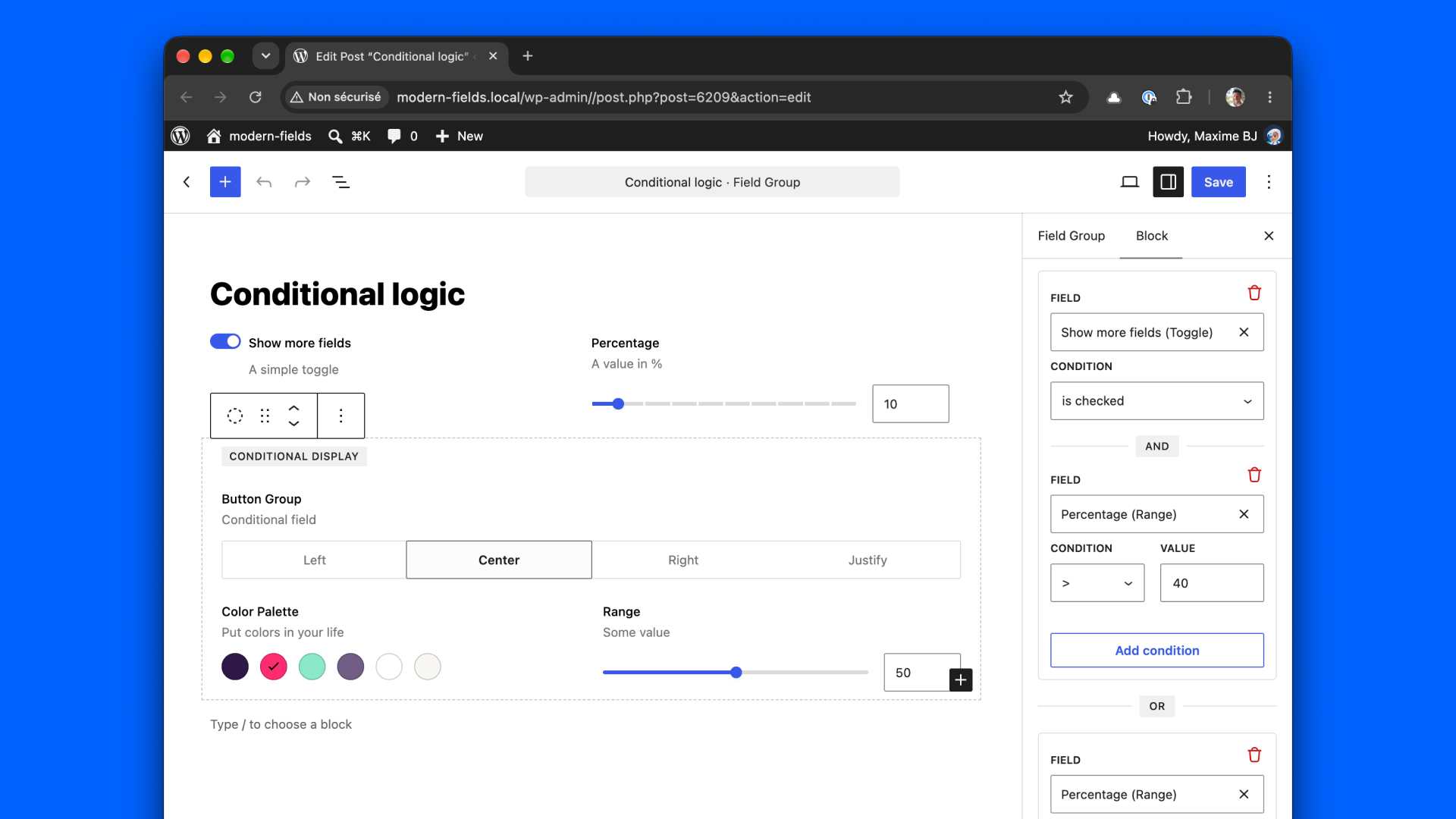Open the 'is checked' condition dropdown
The height and width of the screenshot is (819, 1456).
[x=1157, y=400]
